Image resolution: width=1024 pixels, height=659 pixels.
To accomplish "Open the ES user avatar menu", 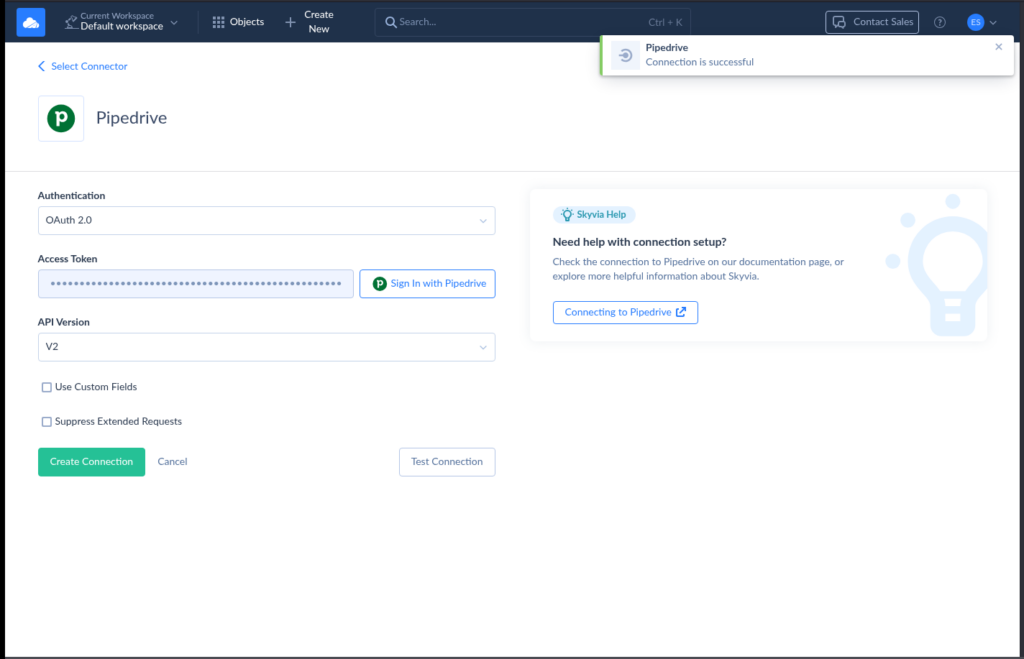I will (x=975, y=22).
